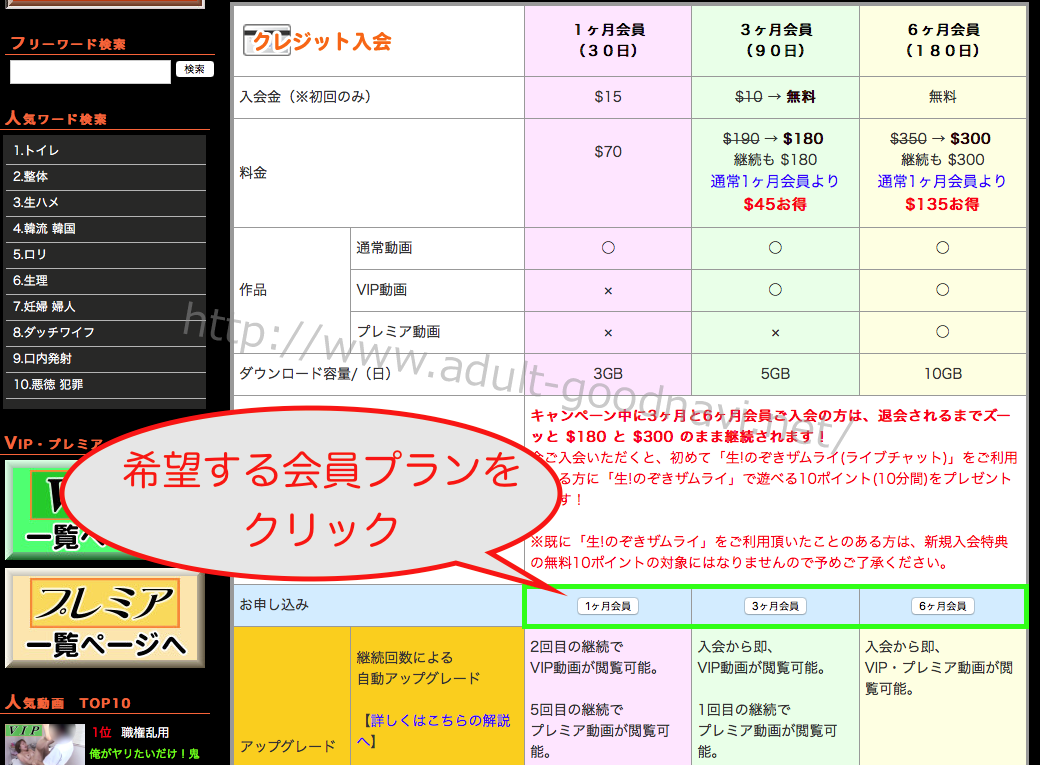Viewport: 1040px width, 765px height.
Task: Select the 6ヶ月会員 application button
Action: tap(942, 606)
